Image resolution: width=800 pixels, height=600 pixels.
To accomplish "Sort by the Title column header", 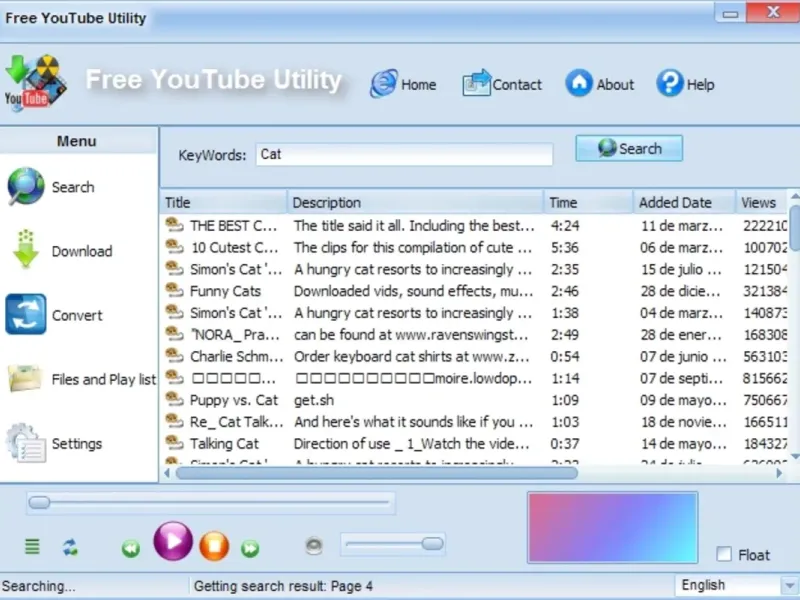I will pyautogui.click(x=223, y=203).
